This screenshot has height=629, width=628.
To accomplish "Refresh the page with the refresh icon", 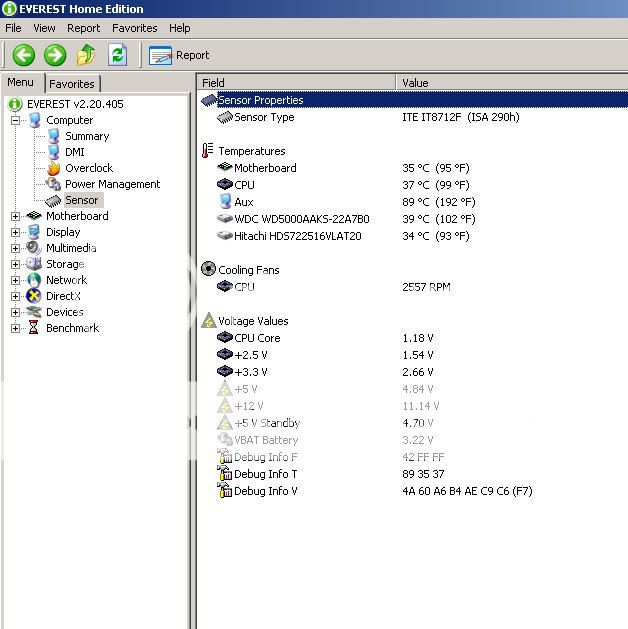I will 118,55.
